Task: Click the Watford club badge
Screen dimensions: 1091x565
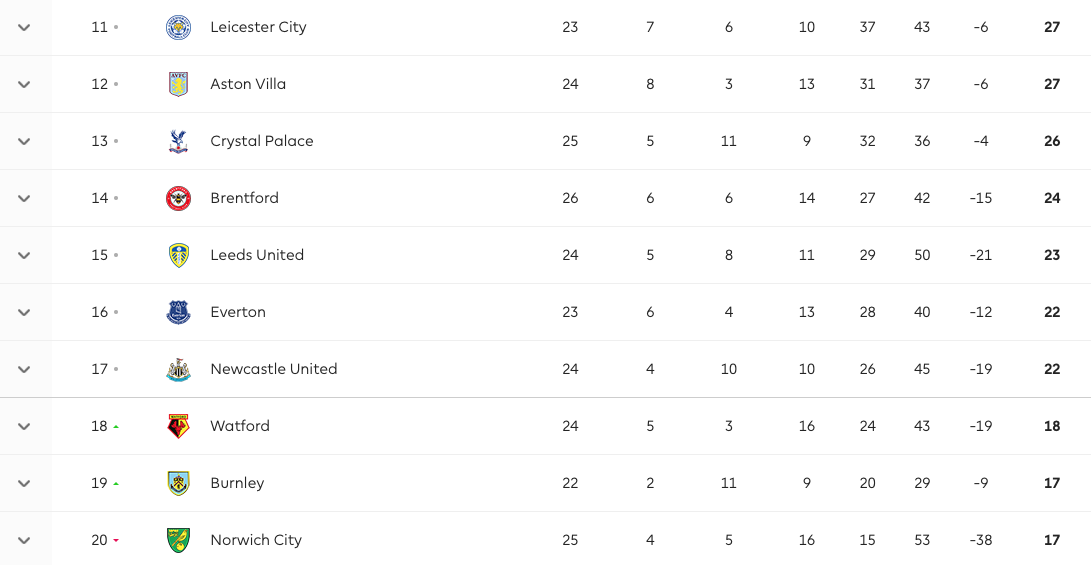Action: click(x=178, y=427)
